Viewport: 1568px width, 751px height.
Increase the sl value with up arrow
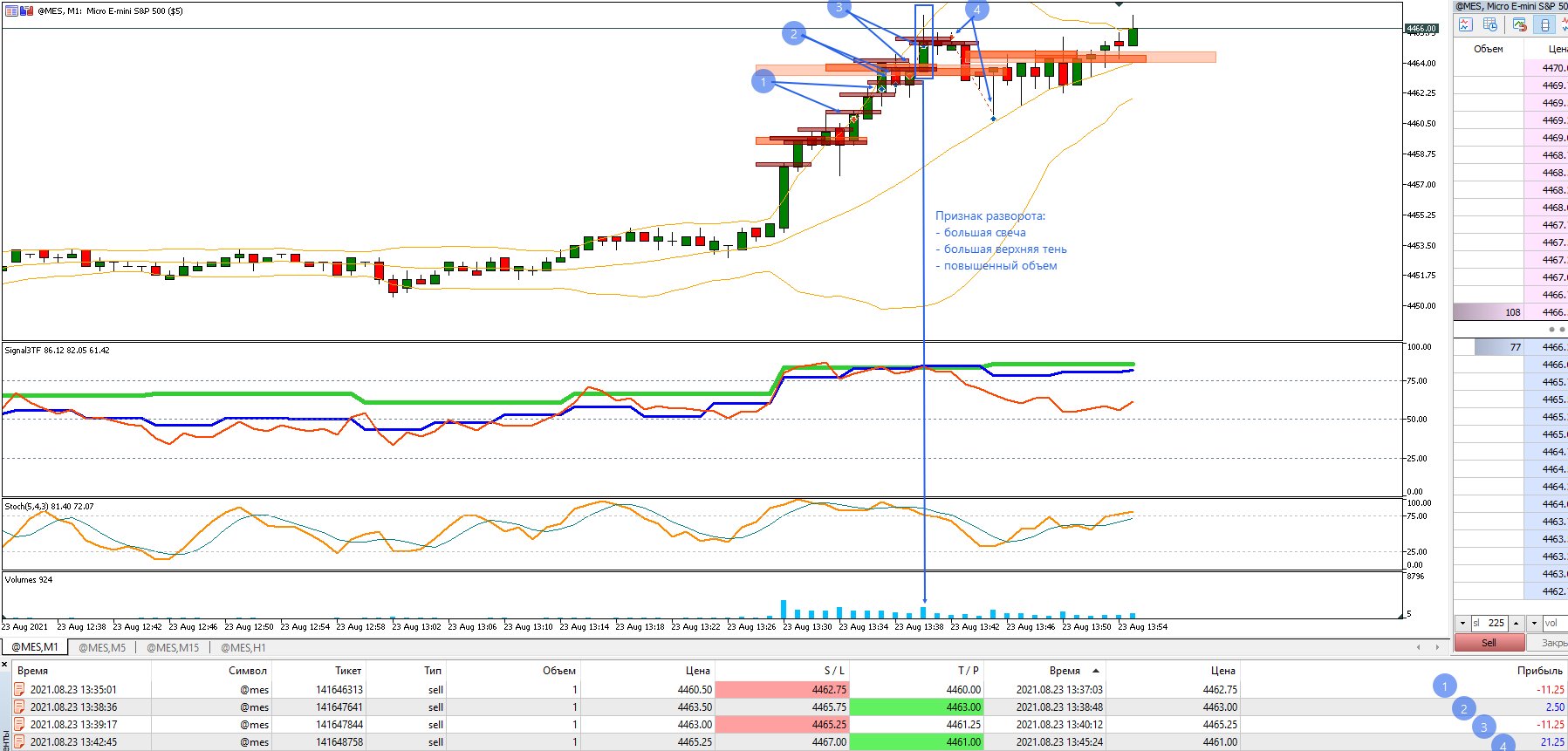[1517, 623]
